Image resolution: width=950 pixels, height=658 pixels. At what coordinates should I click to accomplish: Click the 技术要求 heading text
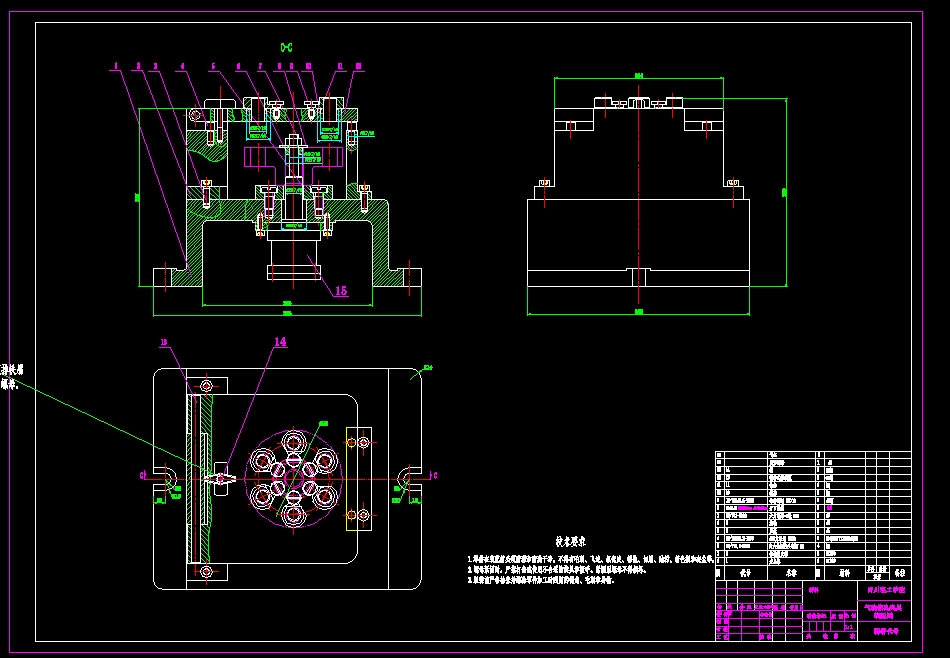click(x=571, y=542)
